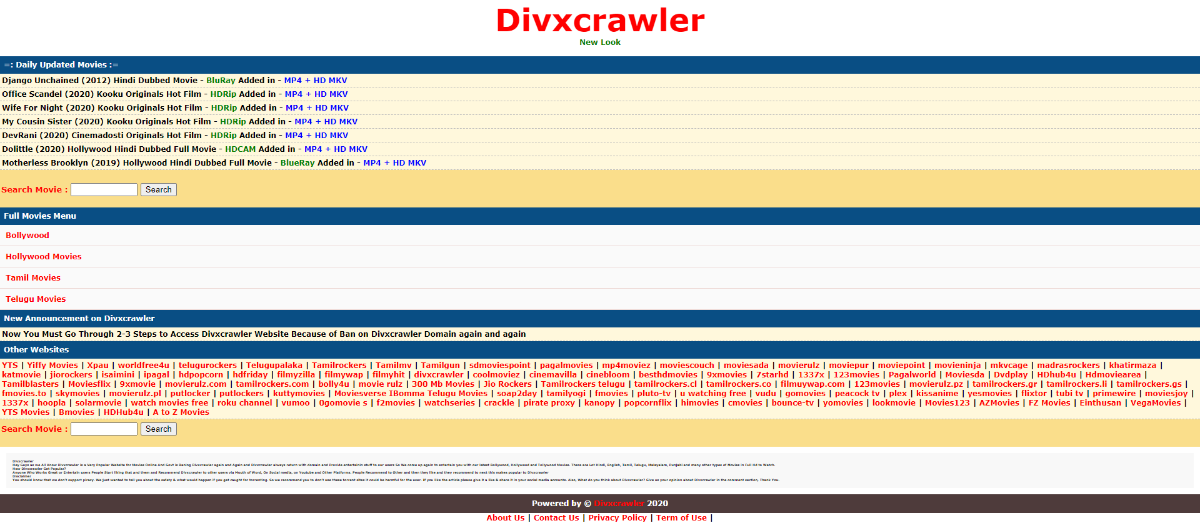Open the Xpau link
The height and width of the screenshot is (523, 1200).
97,366
